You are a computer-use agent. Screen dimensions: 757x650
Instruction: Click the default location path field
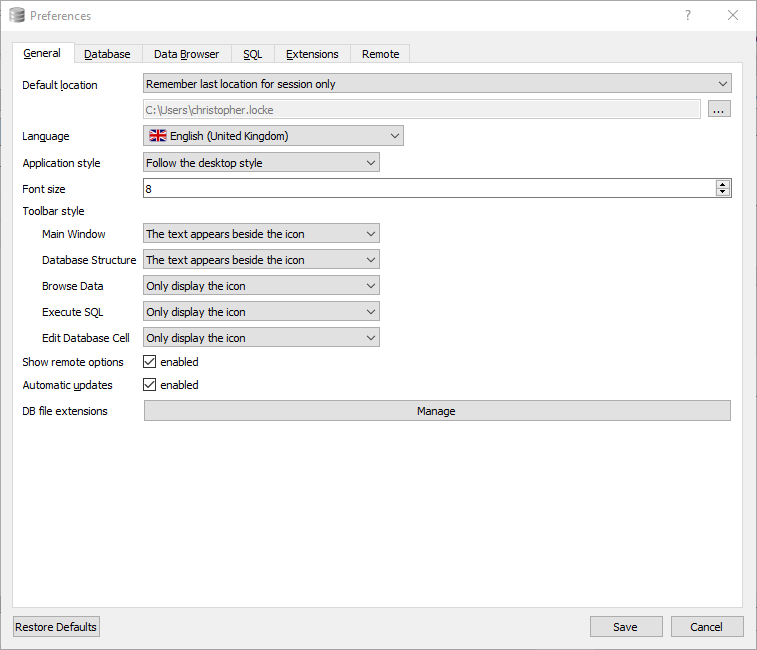pos(422,110)
